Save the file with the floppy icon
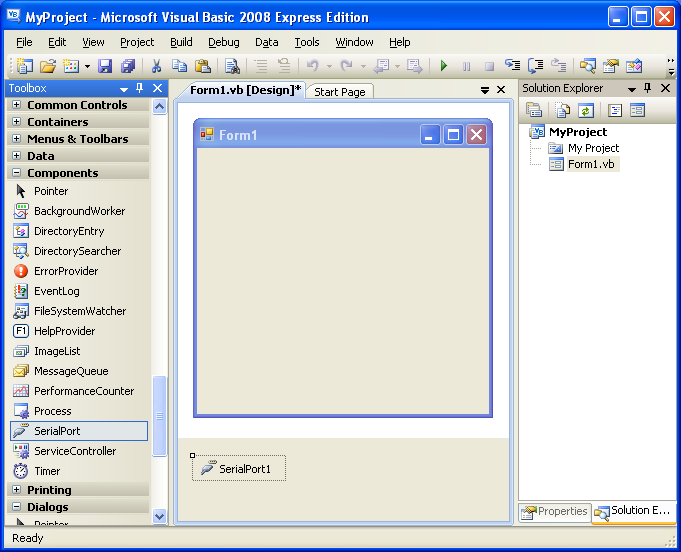Screen dimensions: 681x552 coord(105,66)
